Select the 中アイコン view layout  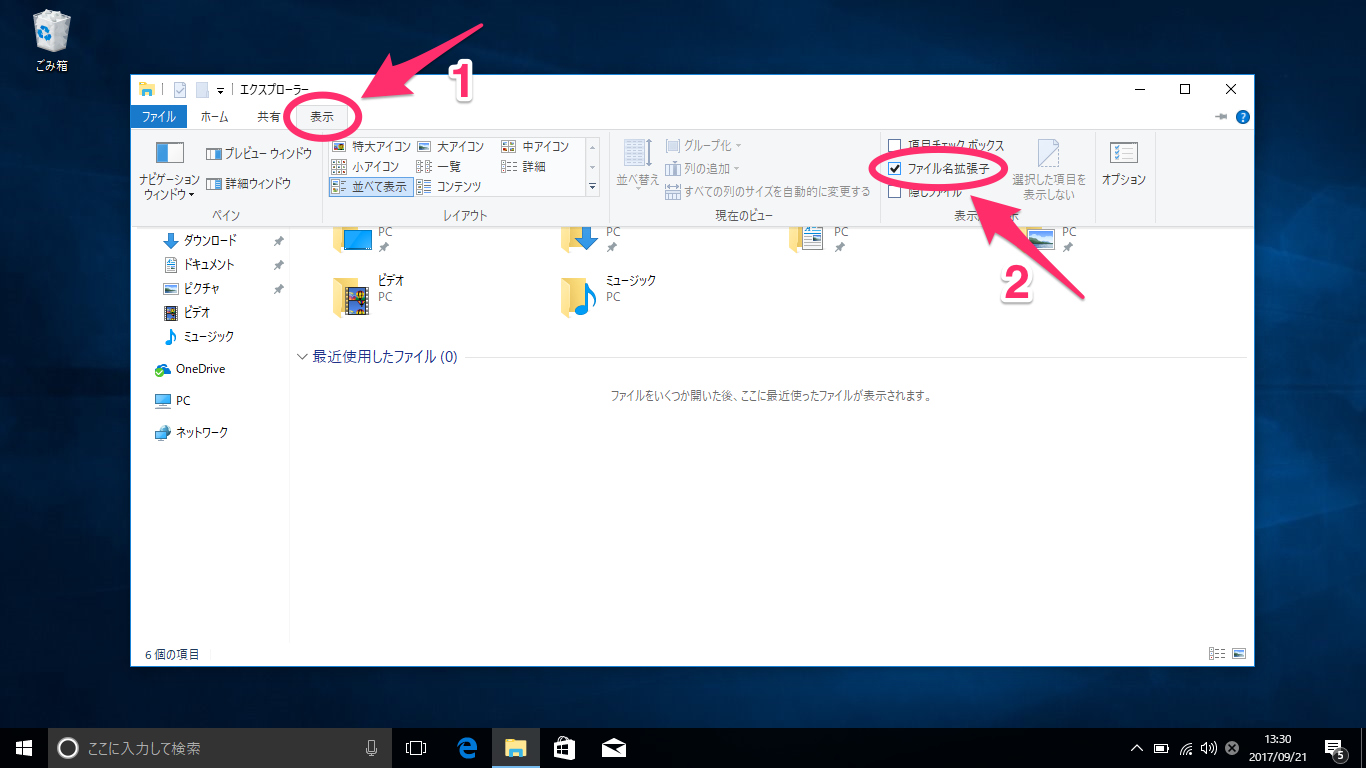[x=545, y=146]
